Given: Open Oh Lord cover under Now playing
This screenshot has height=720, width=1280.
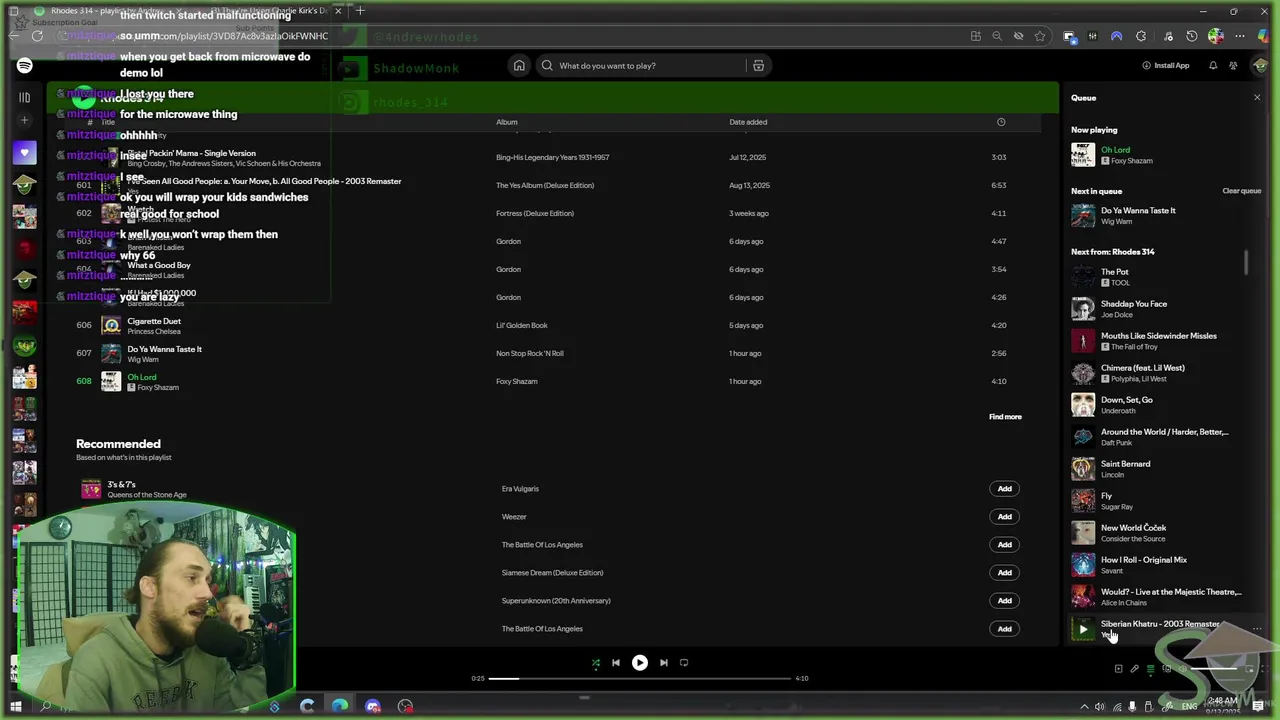Looking at the screenshot, I should click(1083, 155).
